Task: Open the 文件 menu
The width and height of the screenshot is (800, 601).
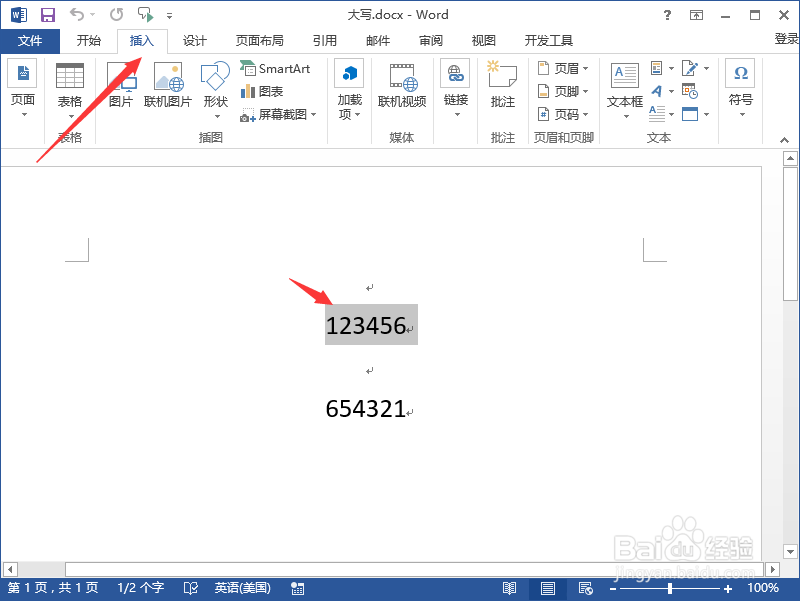Action: pyautogui.click(x=30, y=41)
